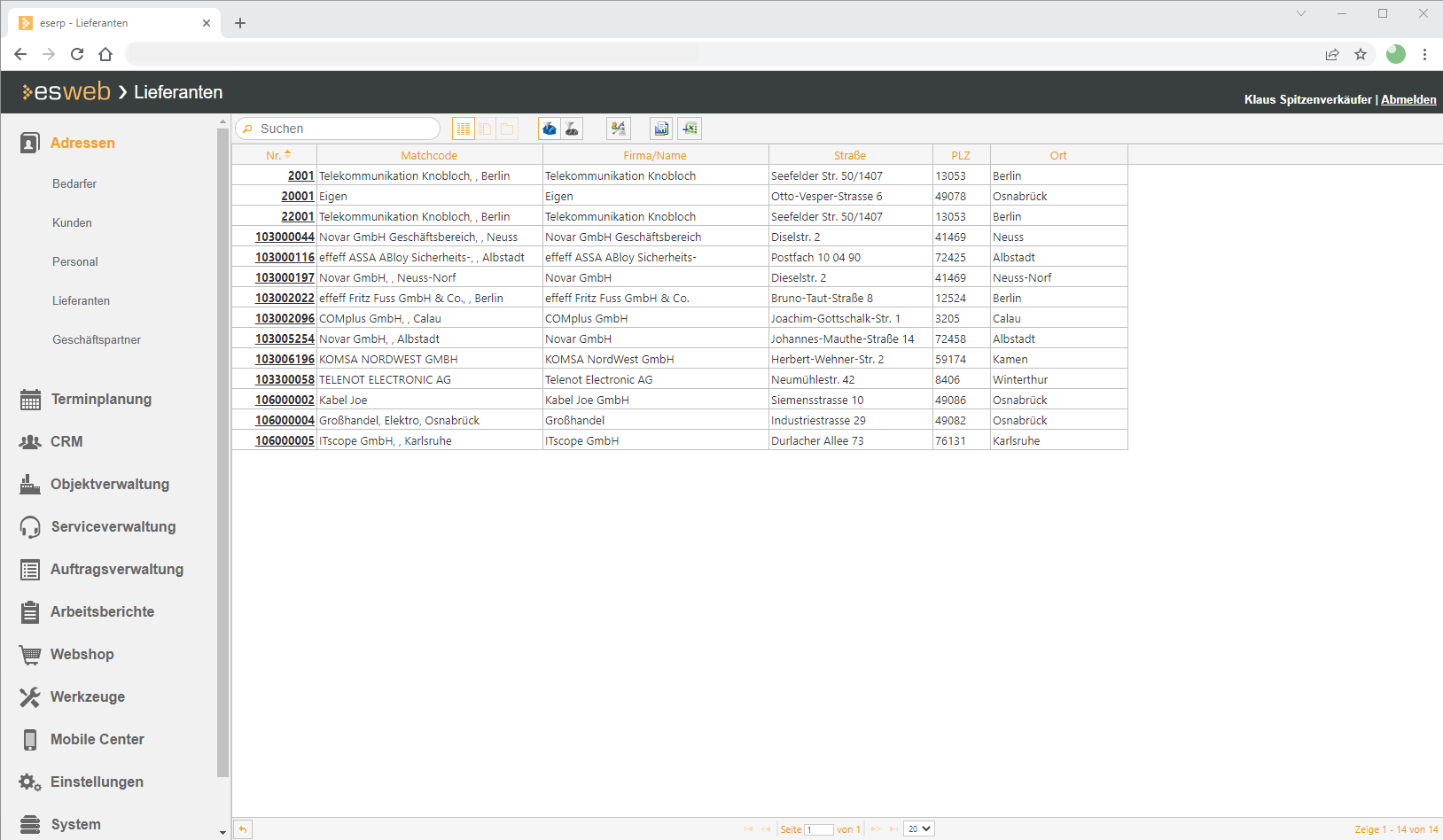
Task: Sort by the Nr. column header
Action: tap(274, 155)
